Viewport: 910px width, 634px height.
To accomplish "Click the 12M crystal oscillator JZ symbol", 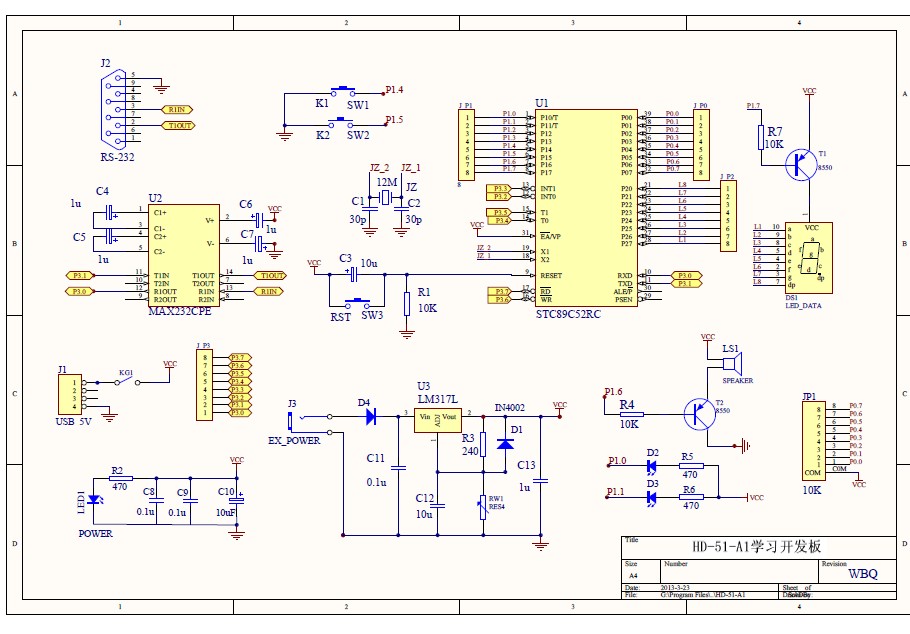I will (385, 199).
